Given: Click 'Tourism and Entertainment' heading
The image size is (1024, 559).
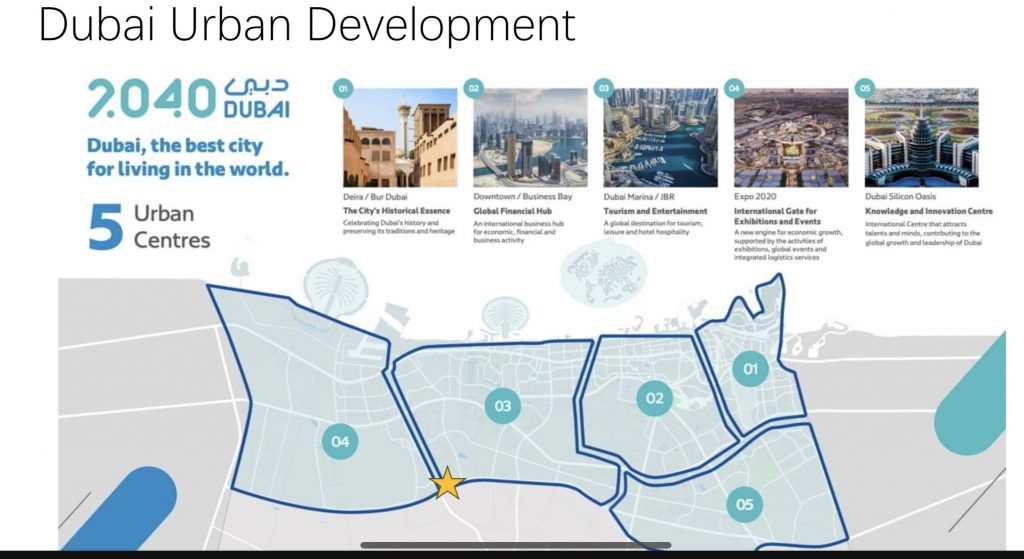Looking at the screenshot, I should (655, 211).
